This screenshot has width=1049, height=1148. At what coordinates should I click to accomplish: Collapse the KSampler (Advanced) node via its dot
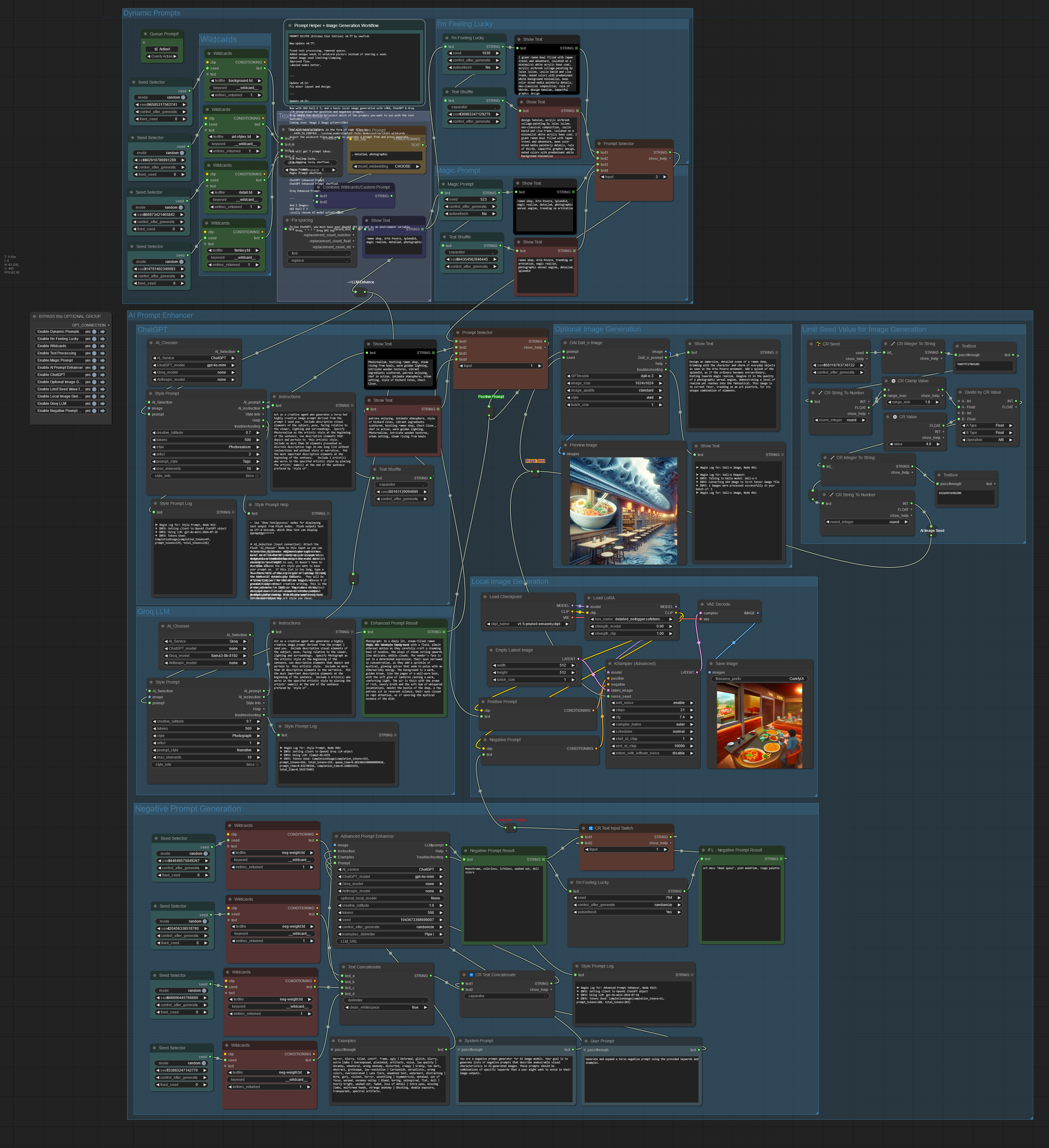(610, 663)
